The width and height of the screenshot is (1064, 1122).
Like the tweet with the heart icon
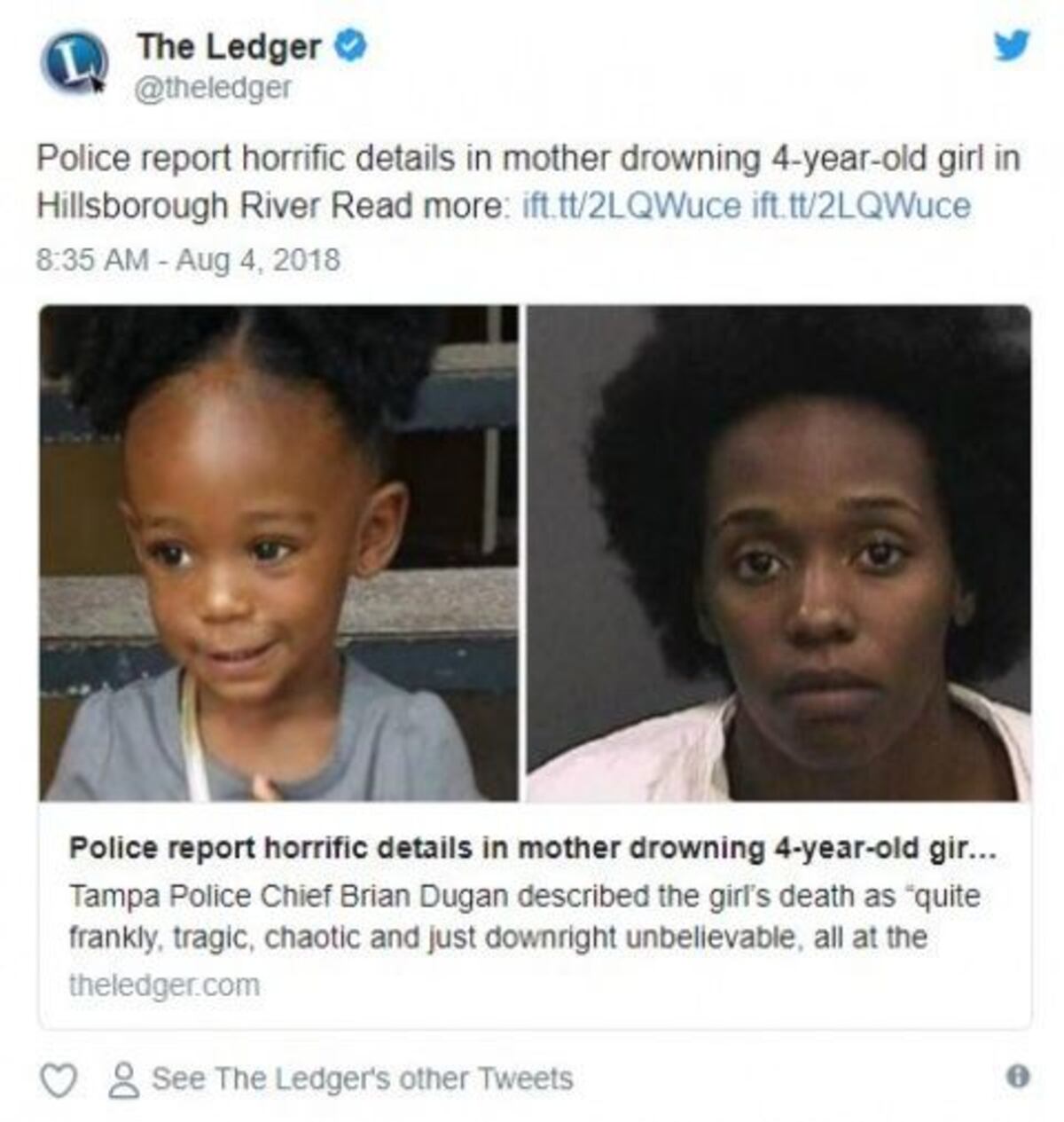[x=59, y=1080]
